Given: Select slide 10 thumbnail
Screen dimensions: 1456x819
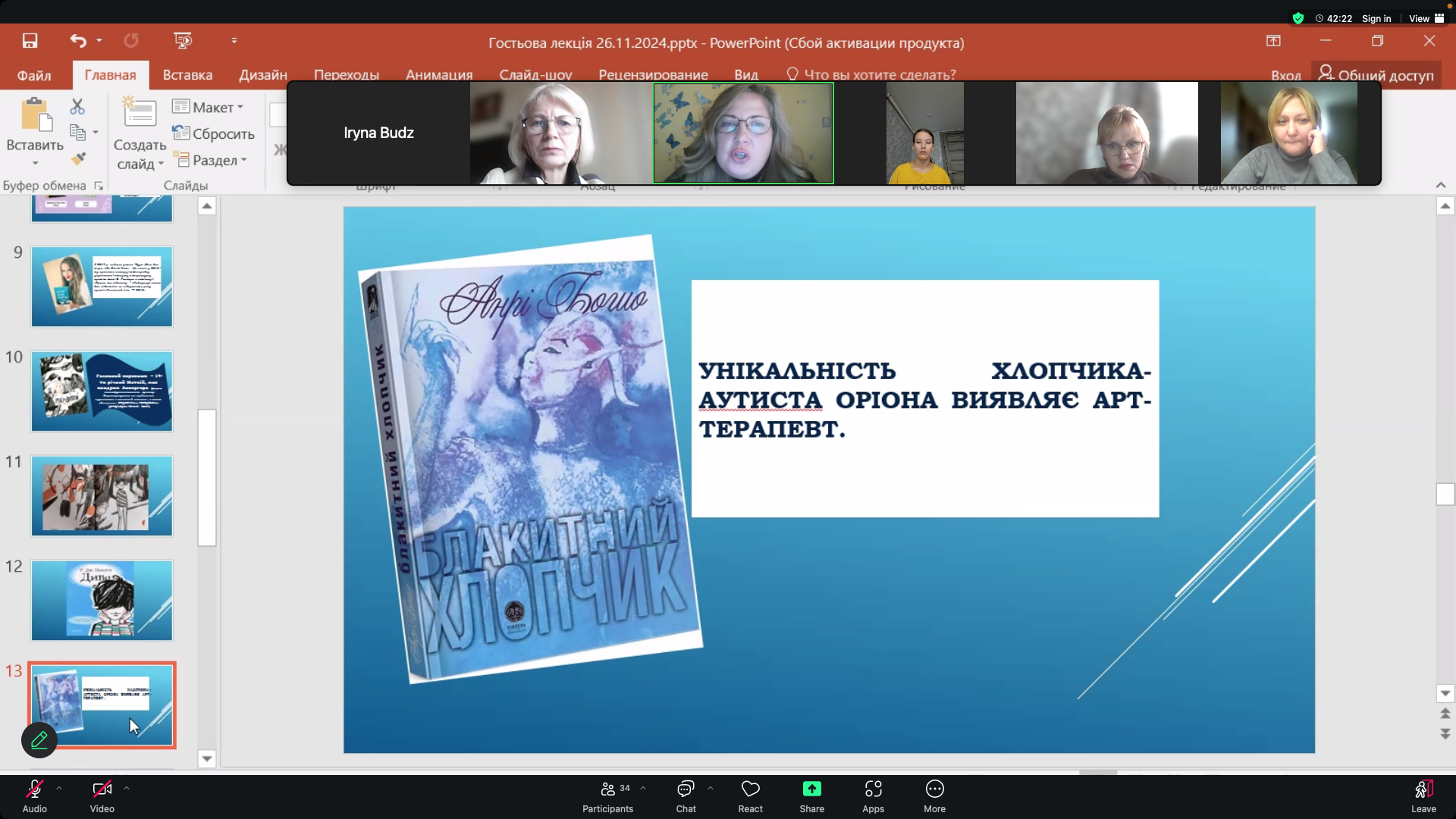Looking at the screenshot, I should (x=102, y=391).
